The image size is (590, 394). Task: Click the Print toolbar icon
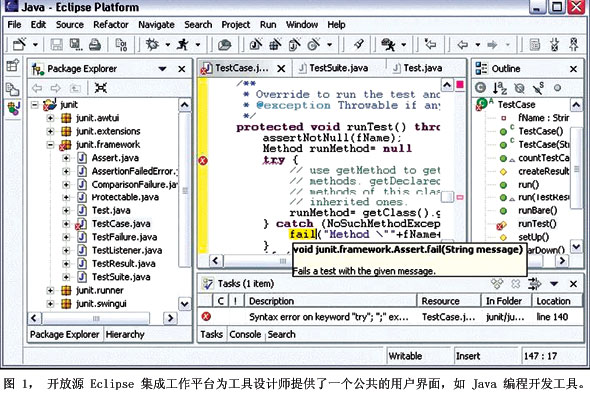[94, 45]
